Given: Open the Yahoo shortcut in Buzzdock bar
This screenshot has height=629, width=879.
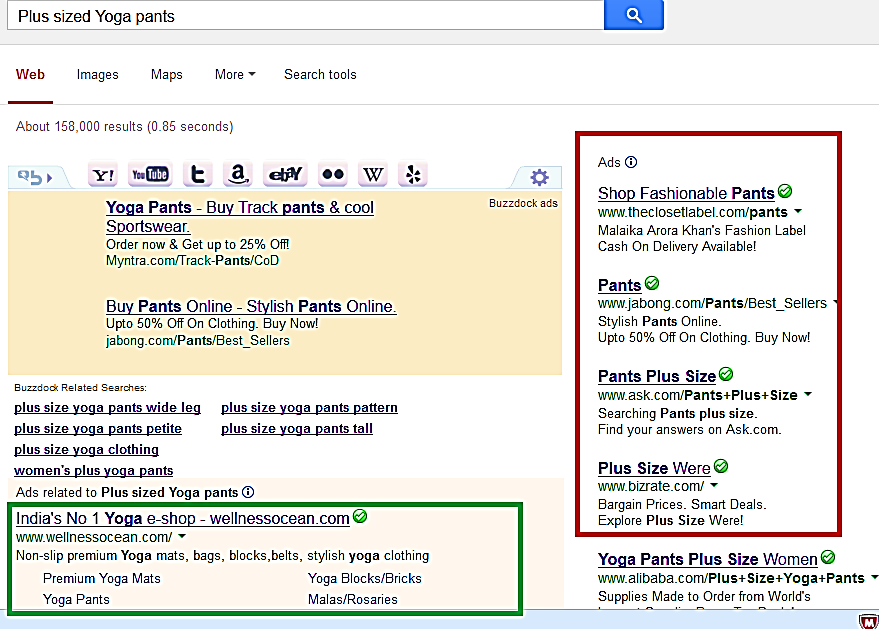Looking at the screenshot, I should point(103,175).
